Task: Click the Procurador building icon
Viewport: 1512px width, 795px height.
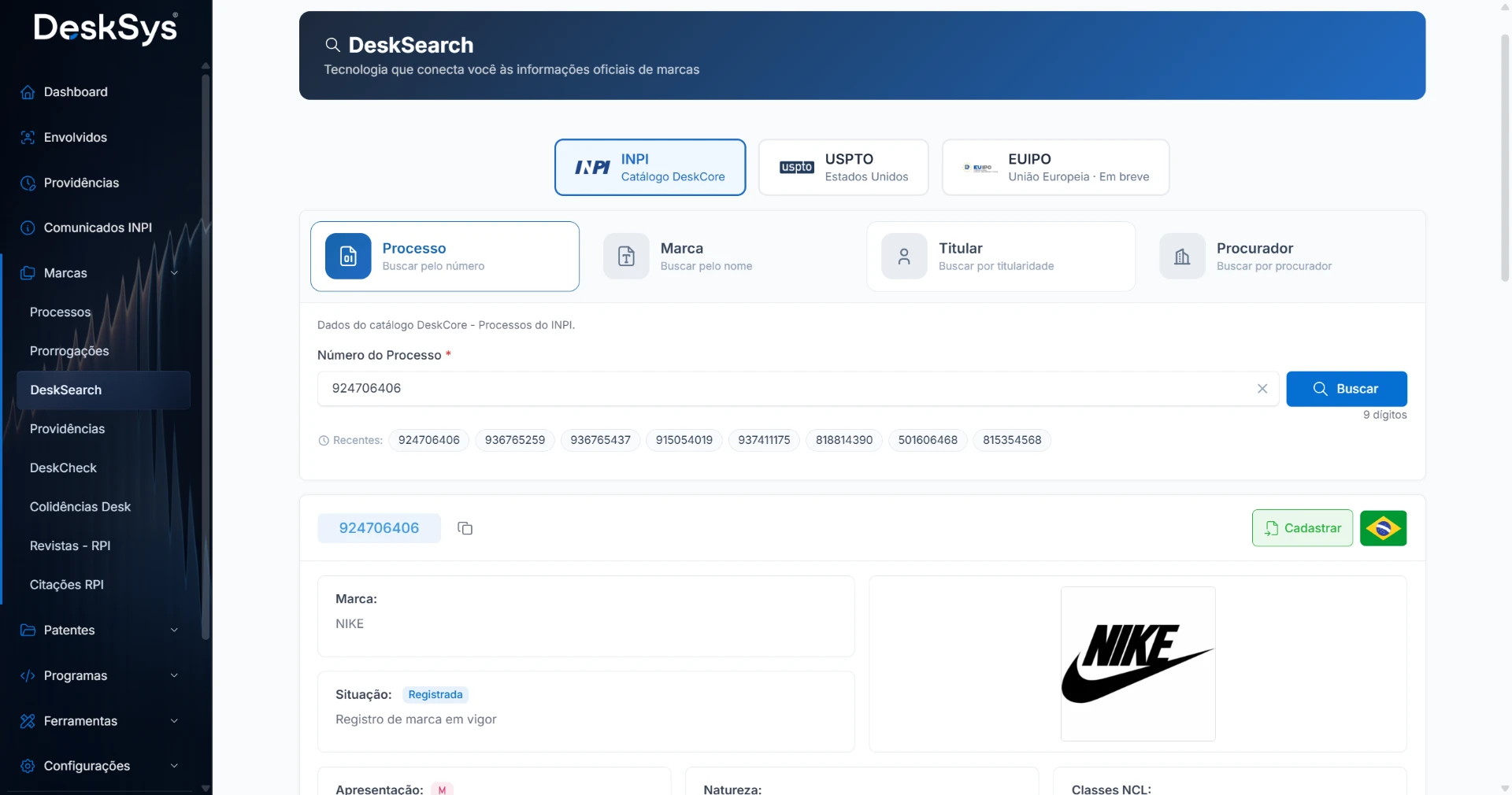Action: click(x=1182, y=257)
